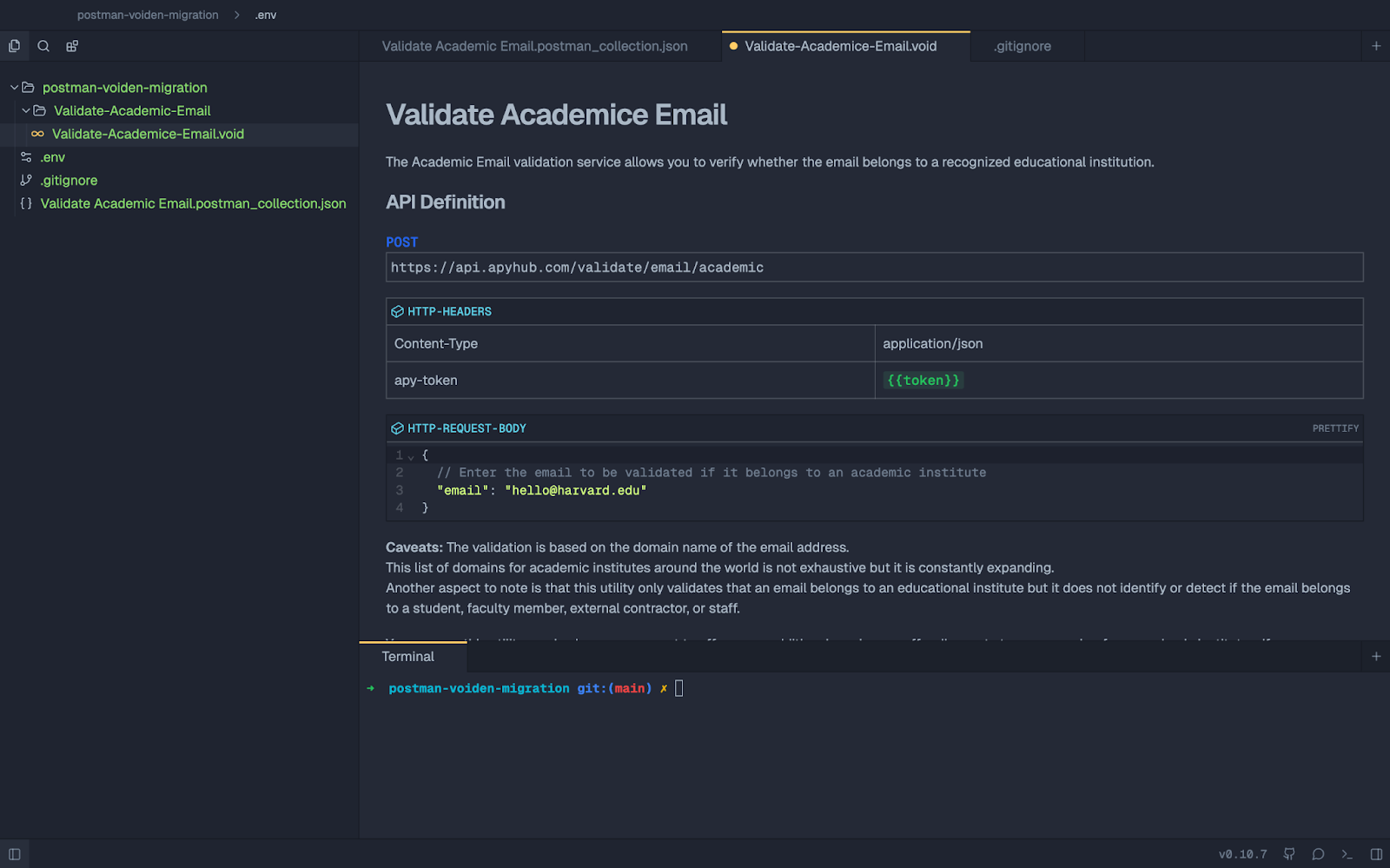
Task: Click the HTTP-HEADERS block icon
Action: tap(398, 310)
